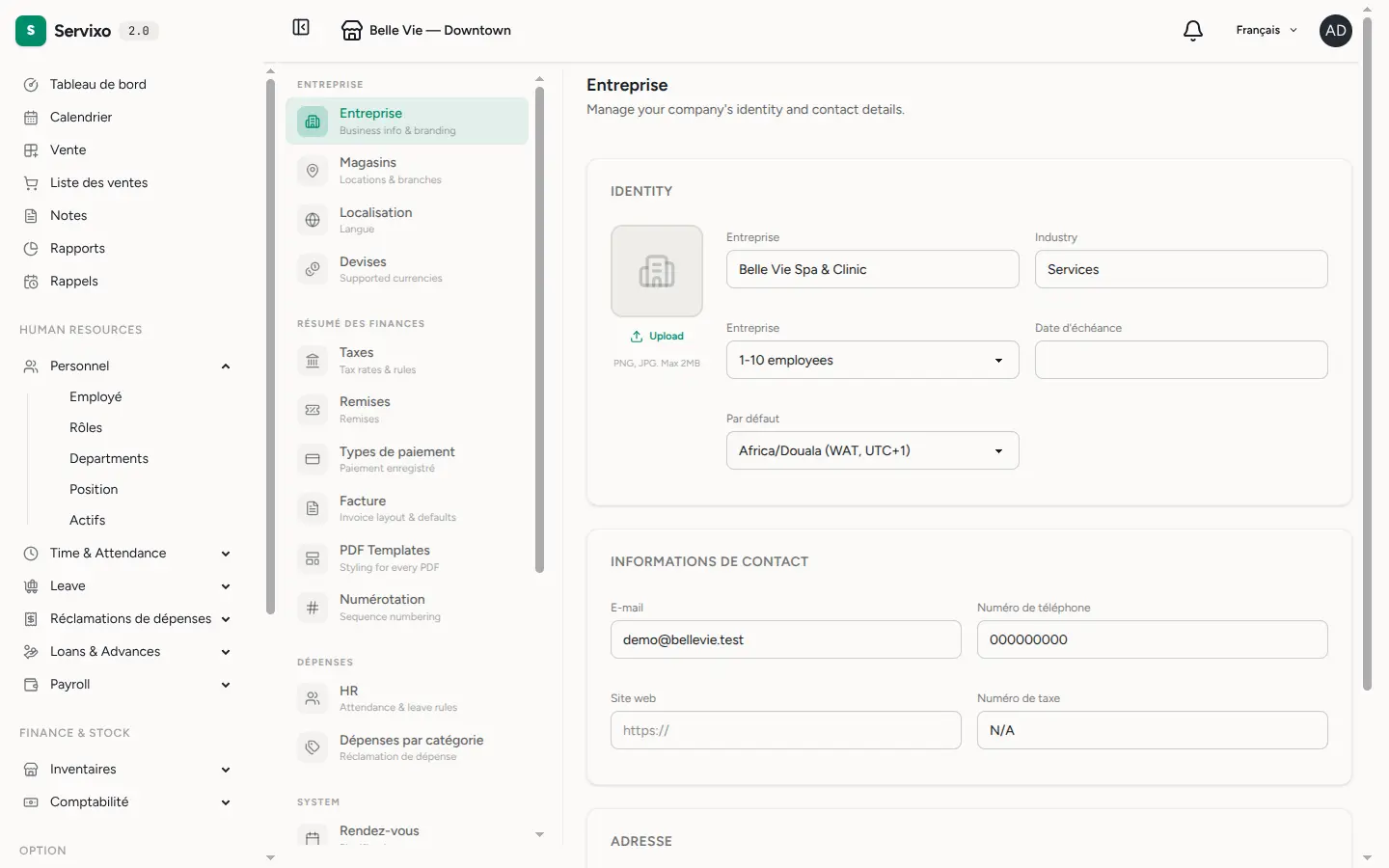Open the Français language dropdown
This screenshot has width=1389, height=868.
coord(1266,31)
